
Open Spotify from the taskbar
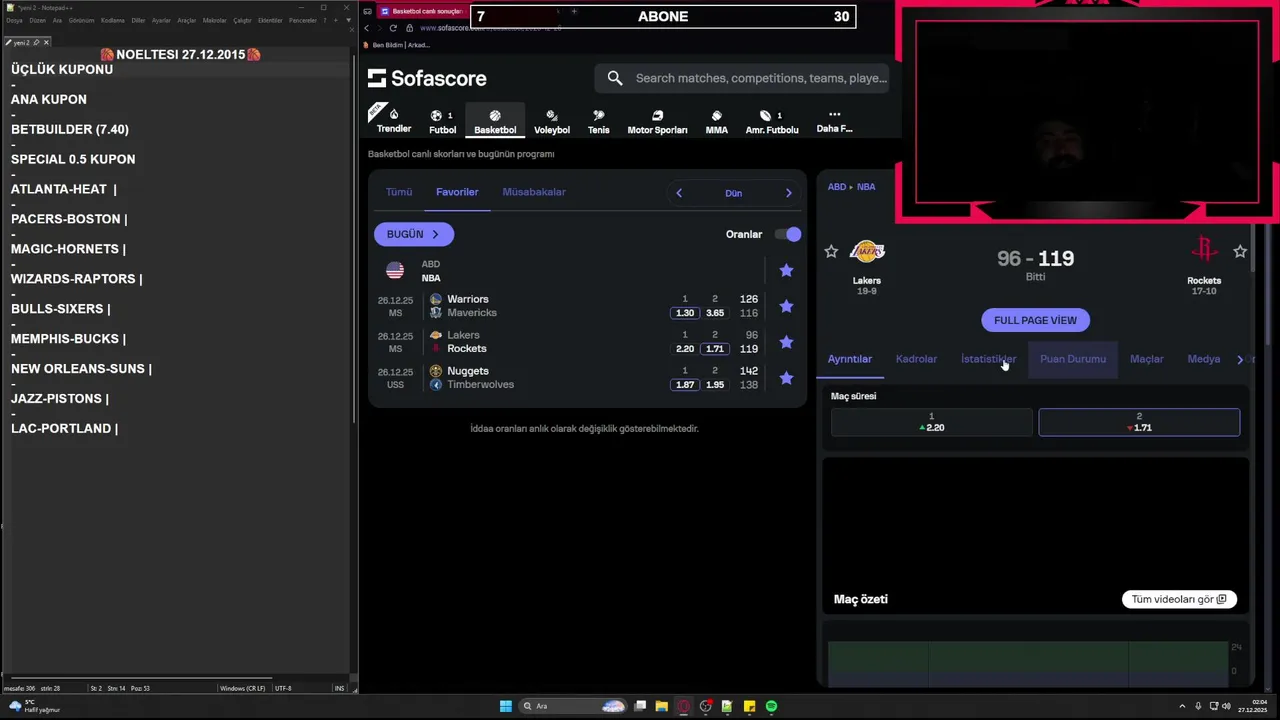(771, 706)
